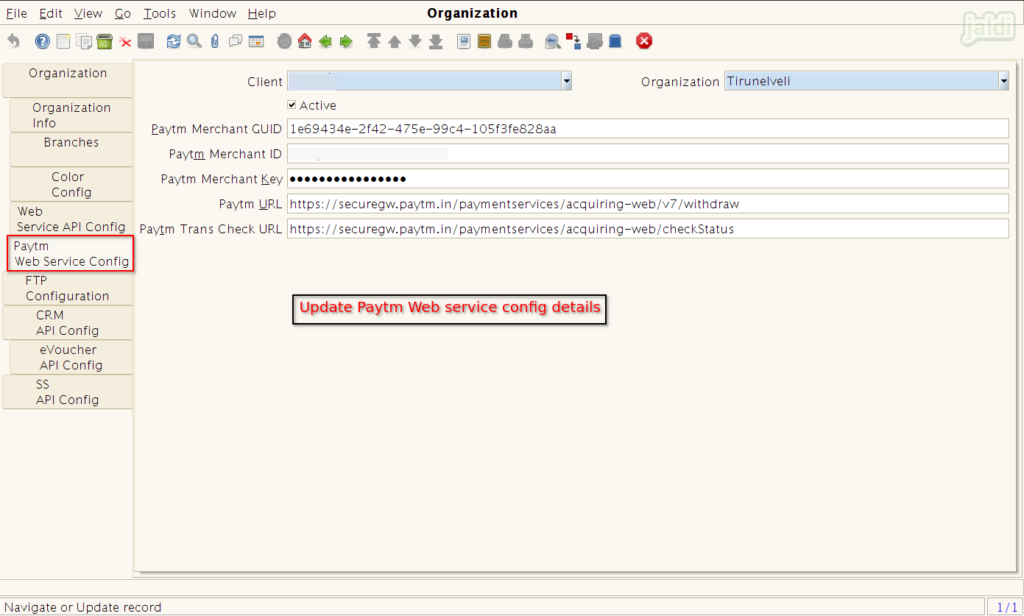1024x616 pixels.
Task: Focus the Paytm Merchant Key password field
Action: [x=648, y=178]
